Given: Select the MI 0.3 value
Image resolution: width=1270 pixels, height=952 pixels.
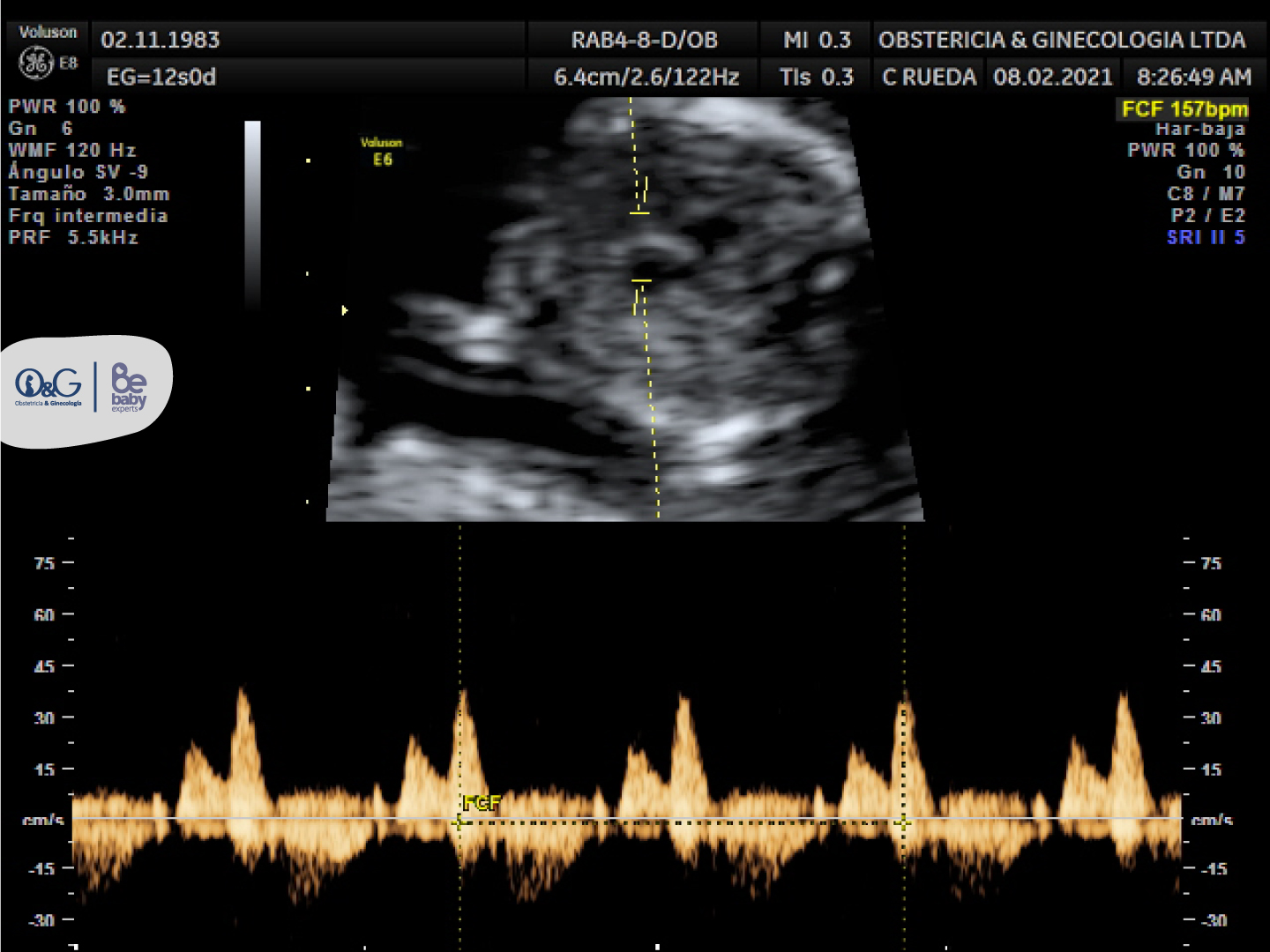Looking at the screenshot, I should [818, 40].
